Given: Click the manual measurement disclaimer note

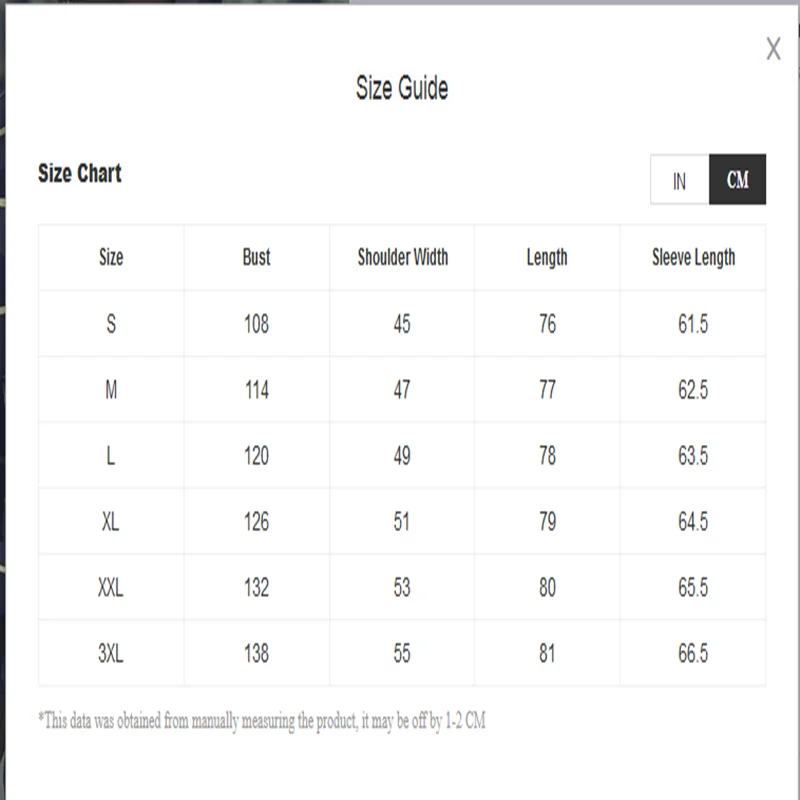Looking at the screenshot, I should coord(262,721).
